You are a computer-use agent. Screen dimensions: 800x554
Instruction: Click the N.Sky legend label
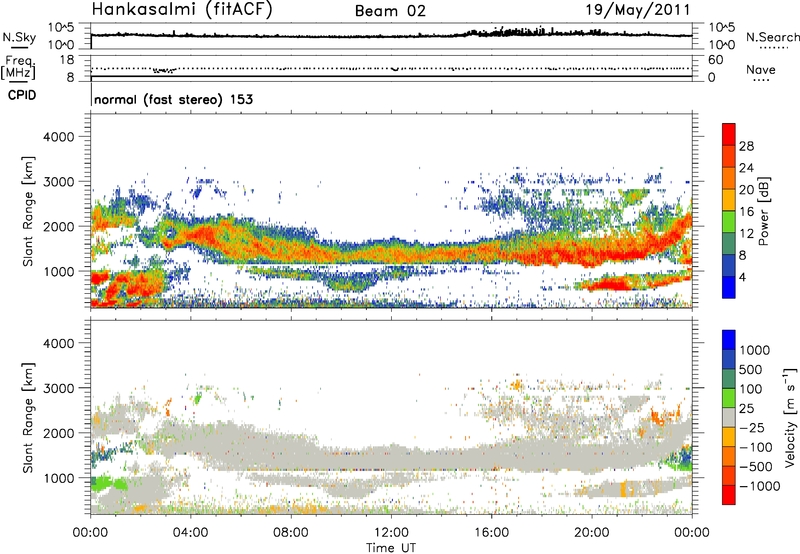coord(19,37)
